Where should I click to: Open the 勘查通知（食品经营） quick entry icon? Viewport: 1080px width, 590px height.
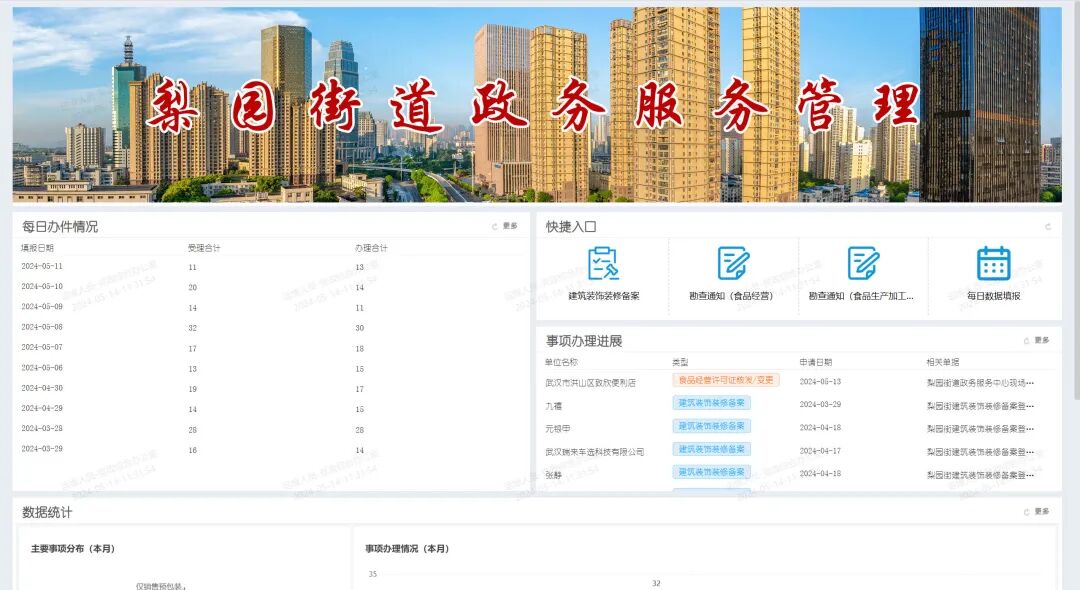tap(732, 264)
